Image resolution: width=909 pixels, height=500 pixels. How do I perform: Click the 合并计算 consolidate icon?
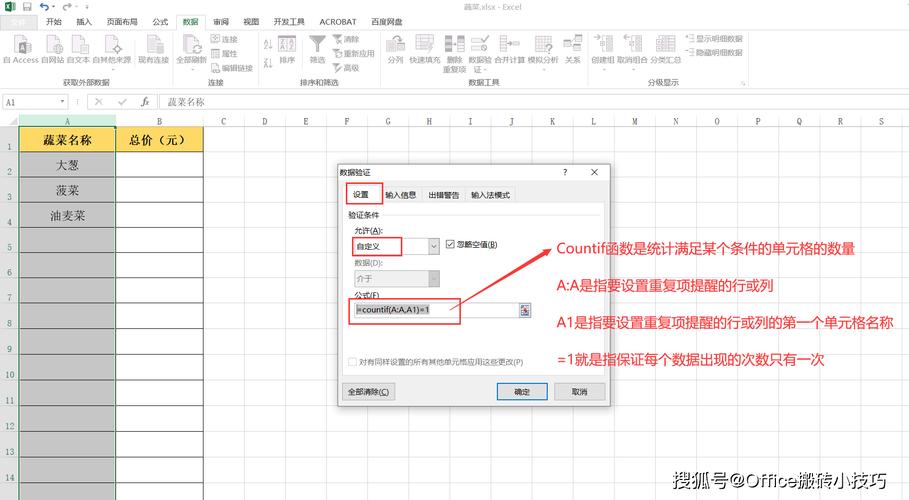pos(510,45)
